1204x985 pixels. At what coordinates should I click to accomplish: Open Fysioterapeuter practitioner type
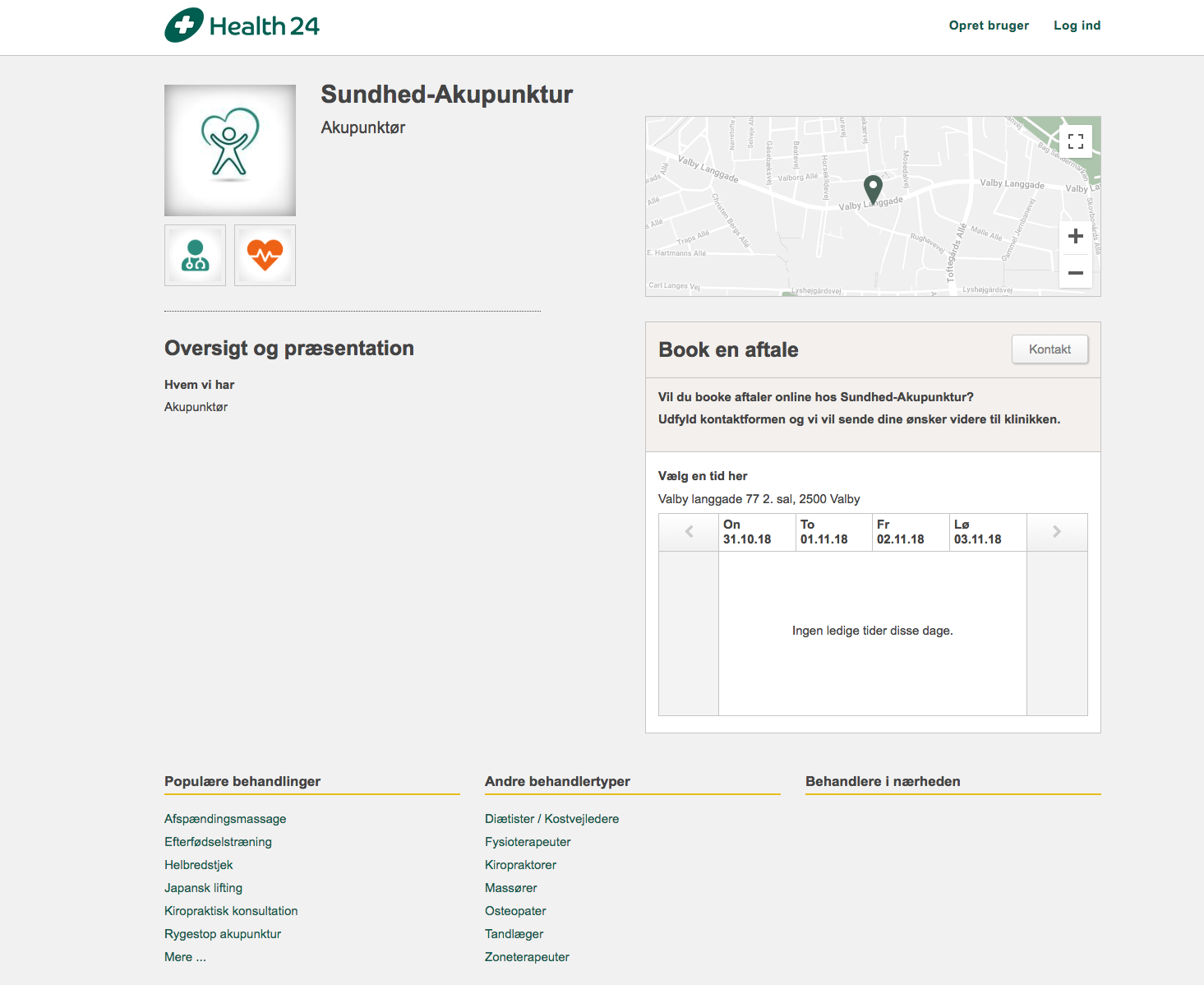pos(528,842)
